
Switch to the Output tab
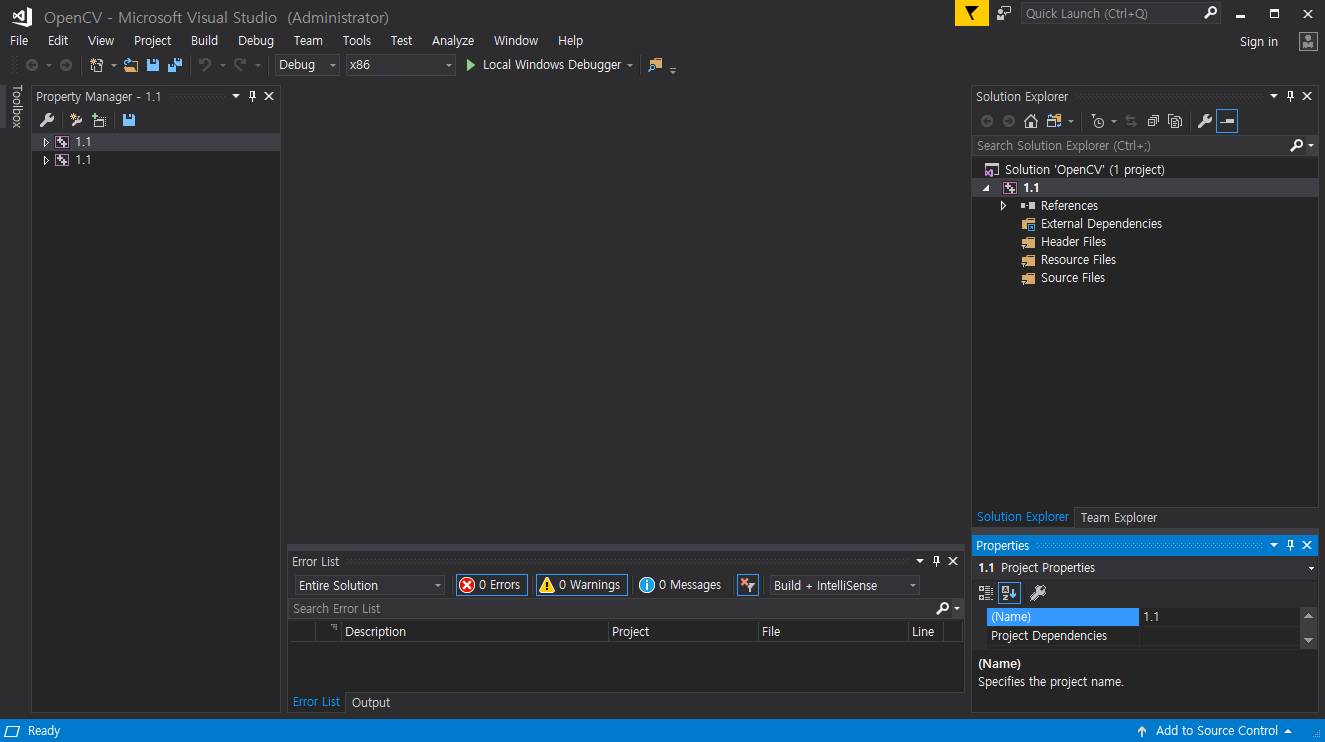coord(370,702)
